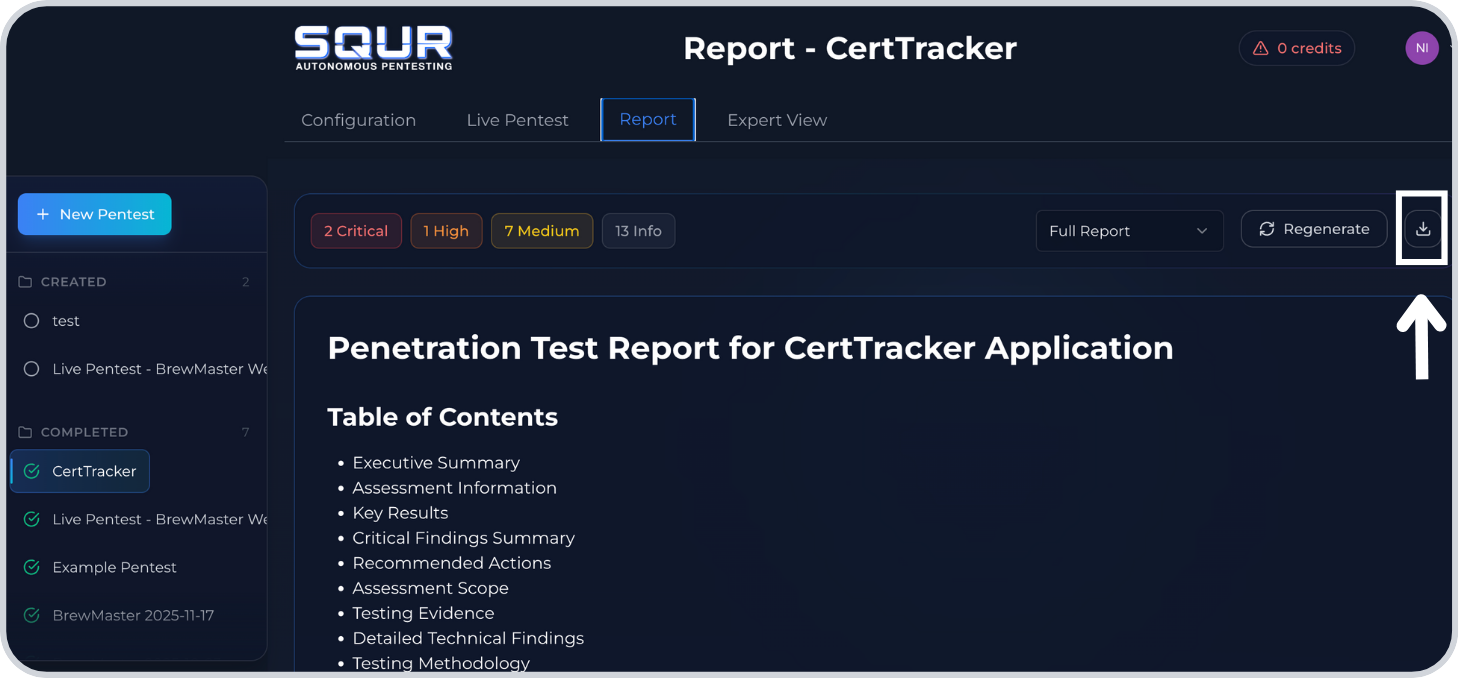Viewport: 1459px width, 681px height.
Task: Switch to the Configuration tab
Action: pos(358,120)
